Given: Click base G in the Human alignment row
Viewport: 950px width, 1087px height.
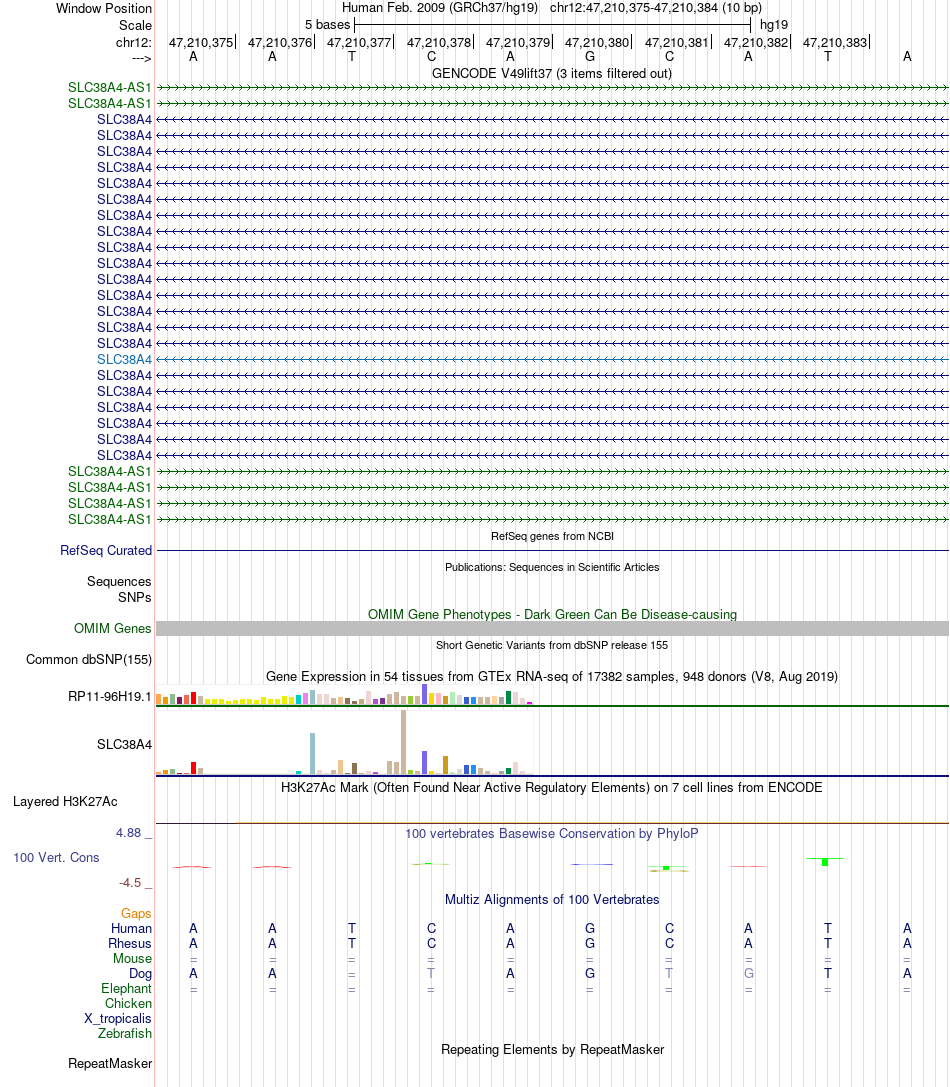Looking at the screenshot, I should click(590, 928).
